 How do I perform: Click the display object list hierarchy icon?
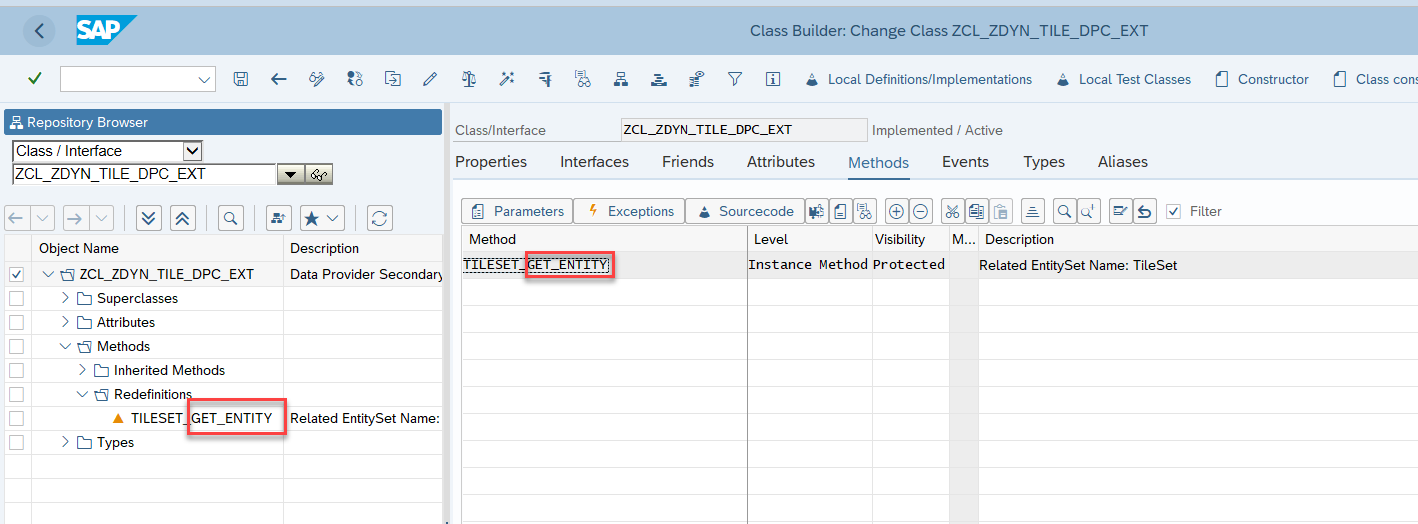279,218
